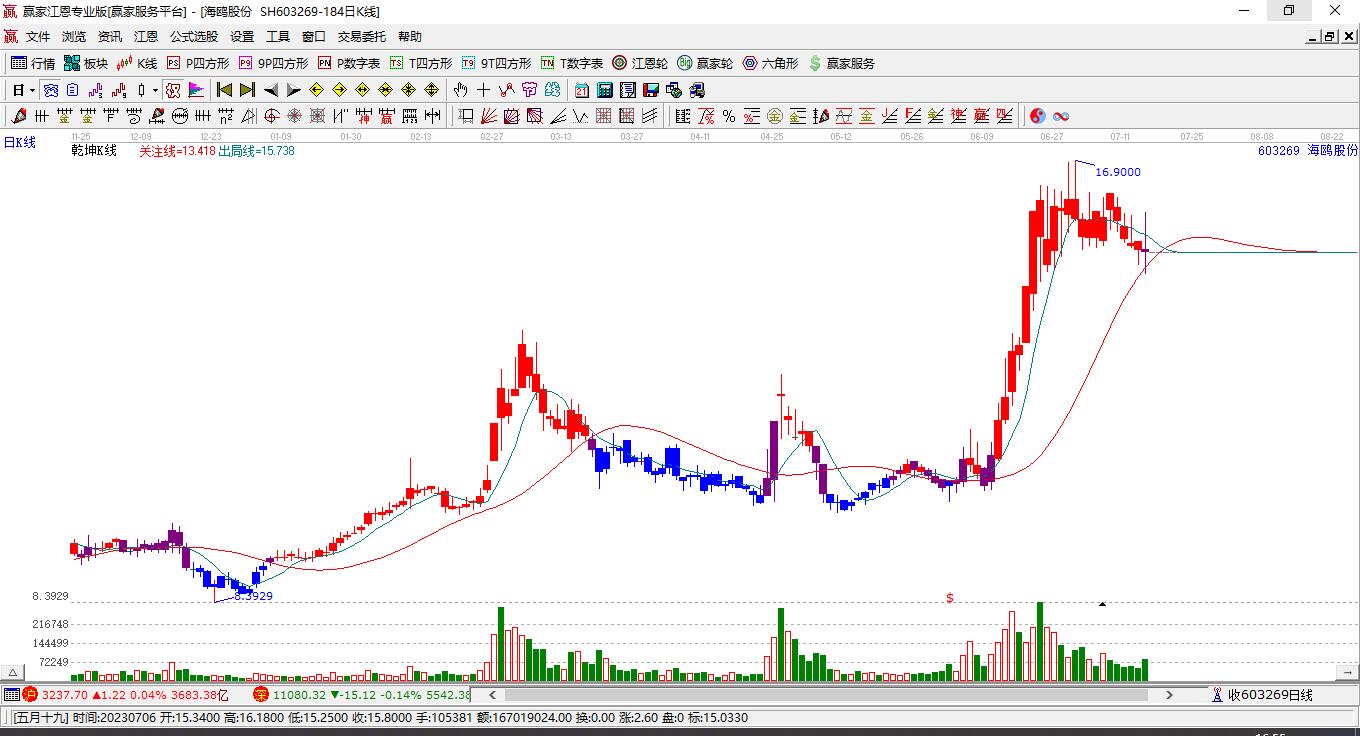
Task: Open the T四方形 tool
Action: click(421, 63)
